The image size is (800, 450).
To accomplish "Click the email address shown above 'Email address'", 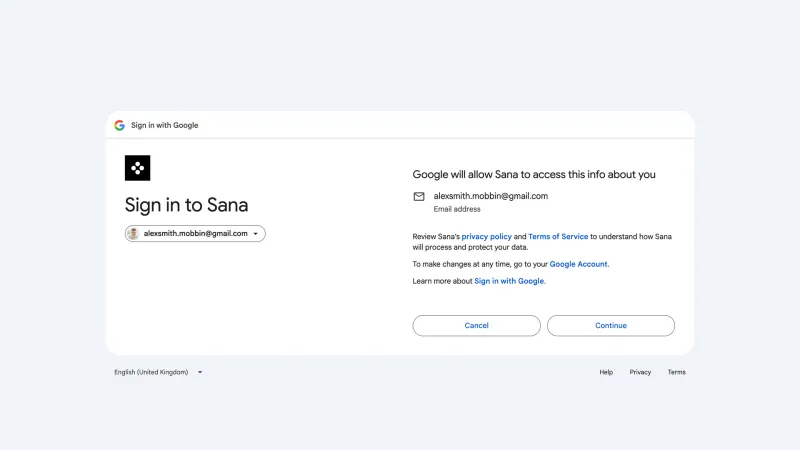I will point(490,196).
